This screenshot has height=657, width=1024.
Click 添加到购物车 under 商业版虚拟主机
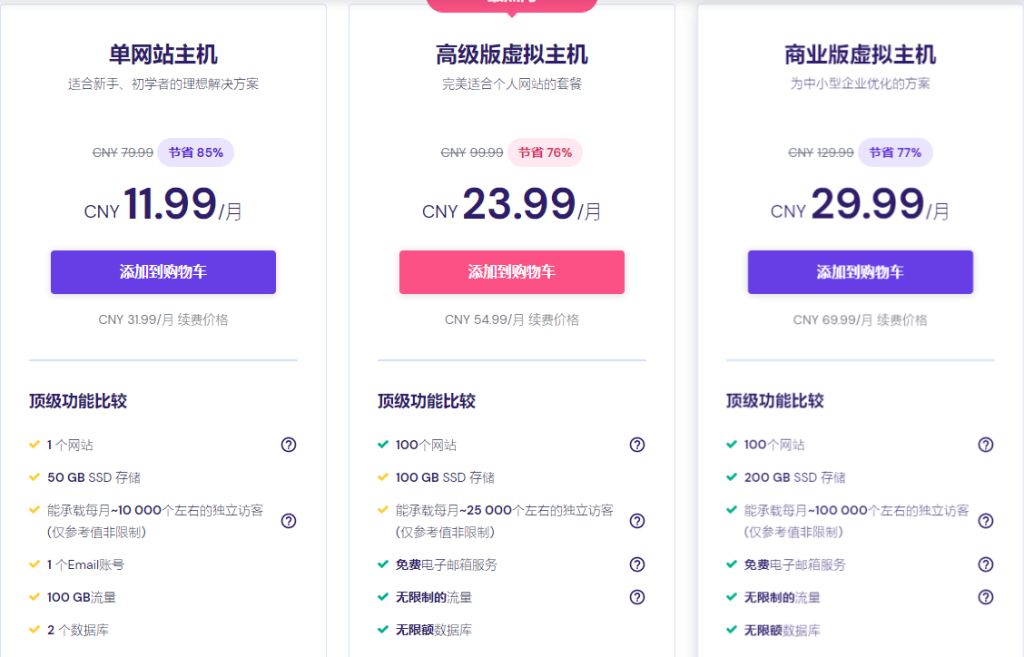click(859, 271)
